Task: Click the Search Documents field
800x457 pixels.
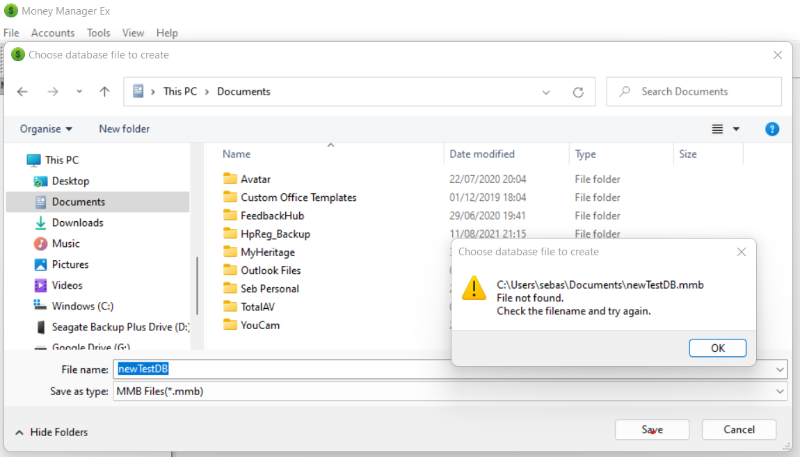Action: [694, 92]
